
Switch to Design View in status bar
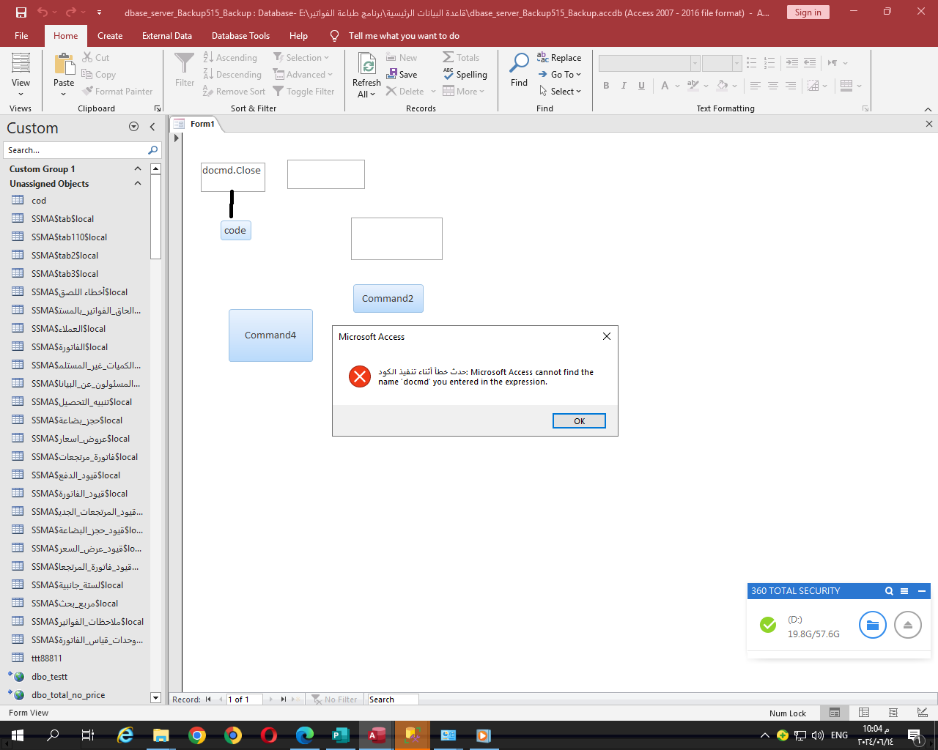(x=922, y=712)
